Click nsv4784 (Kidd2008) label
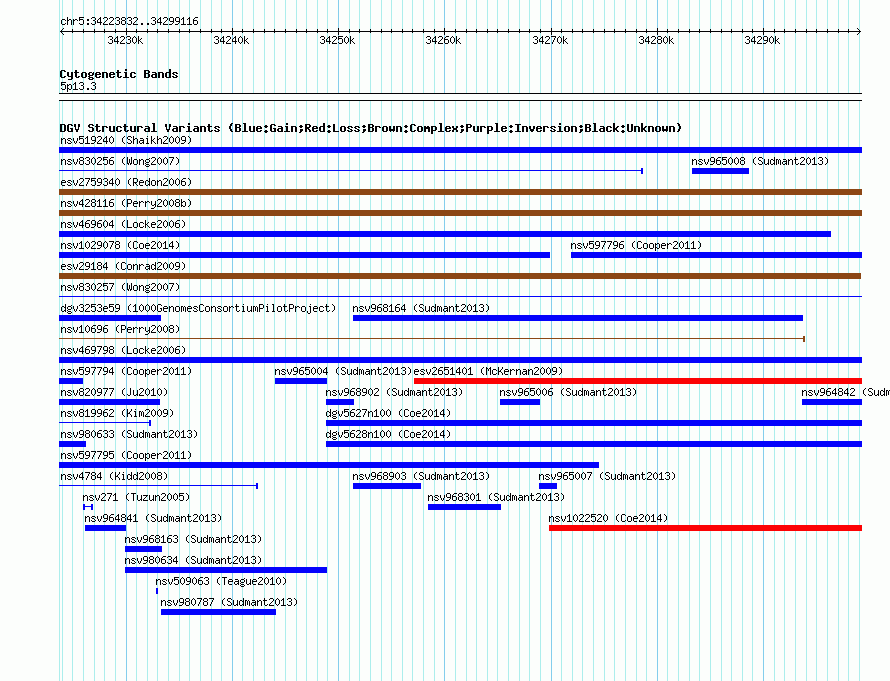Image resolution: width=890 pixels, height=681 pixels. click(114, 476)
